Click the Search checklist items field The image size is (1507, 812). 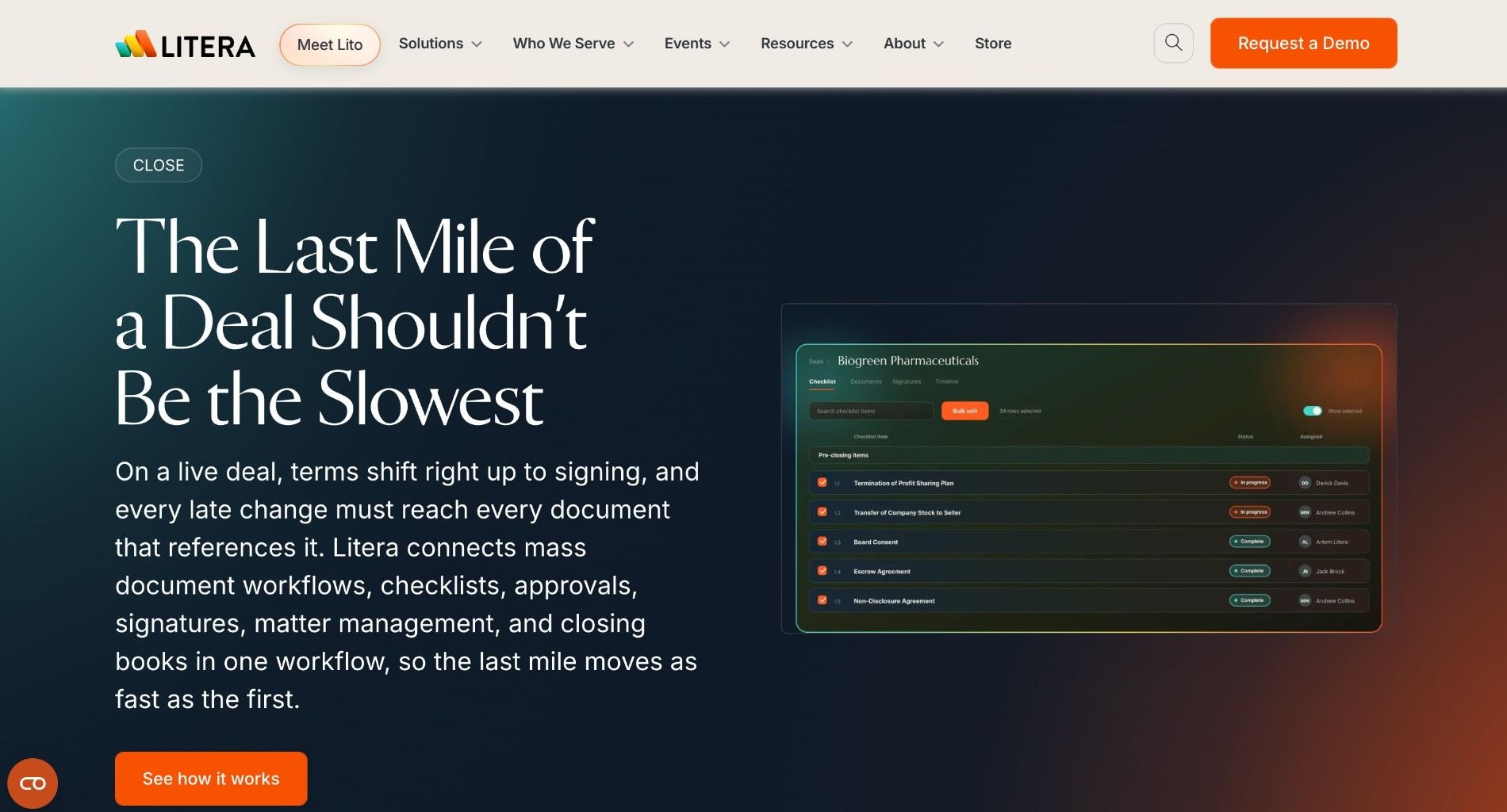point(871,411)
